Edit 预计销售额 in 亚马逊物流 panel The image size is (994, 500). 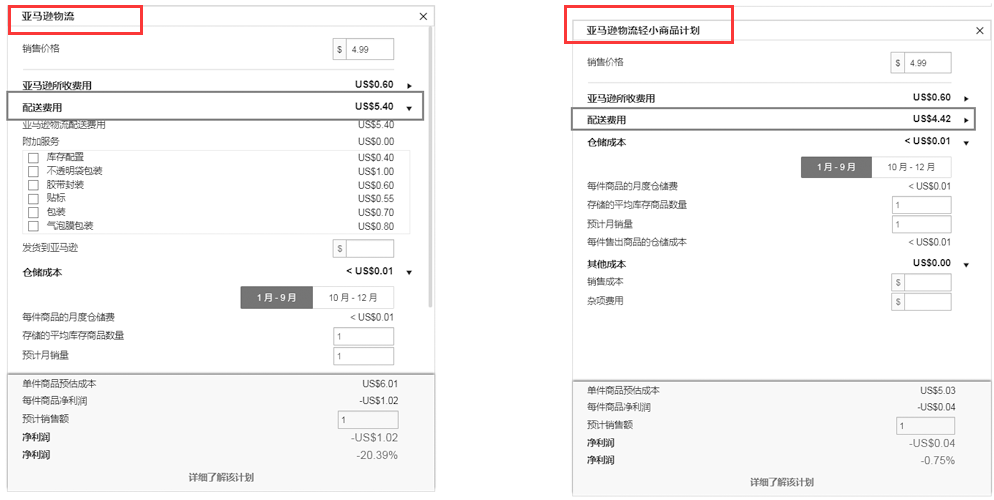pyautogui.click(x=368, y=420)
